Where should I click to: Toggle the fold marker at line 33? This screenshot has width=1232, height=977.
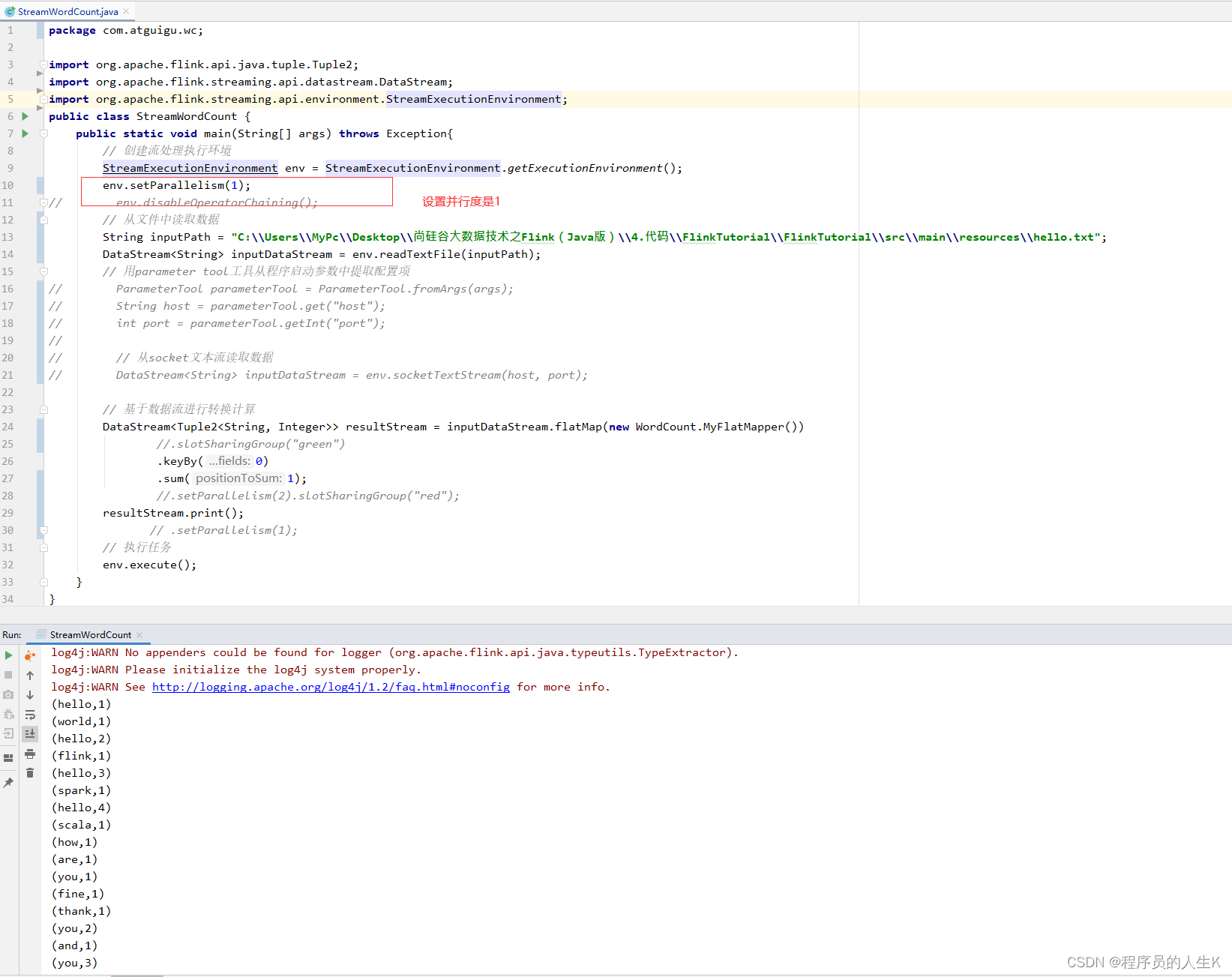[x=44, y=582]
